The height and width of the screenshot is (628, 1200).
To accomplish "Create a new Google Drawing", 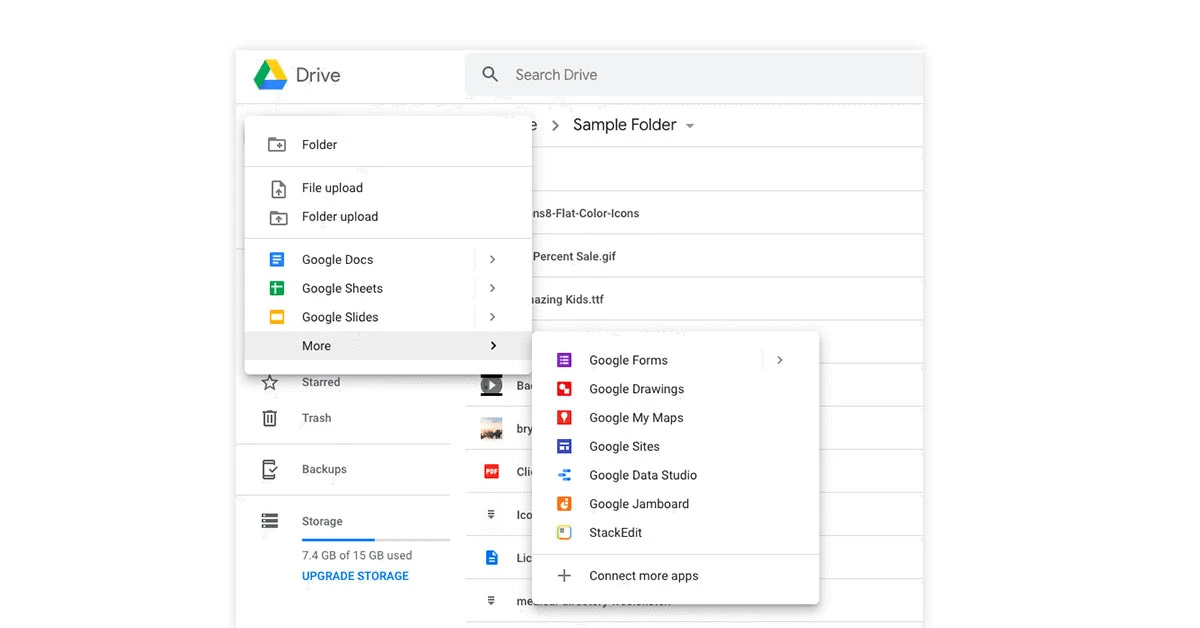I will pyautogui.click(x=636, y=388).
